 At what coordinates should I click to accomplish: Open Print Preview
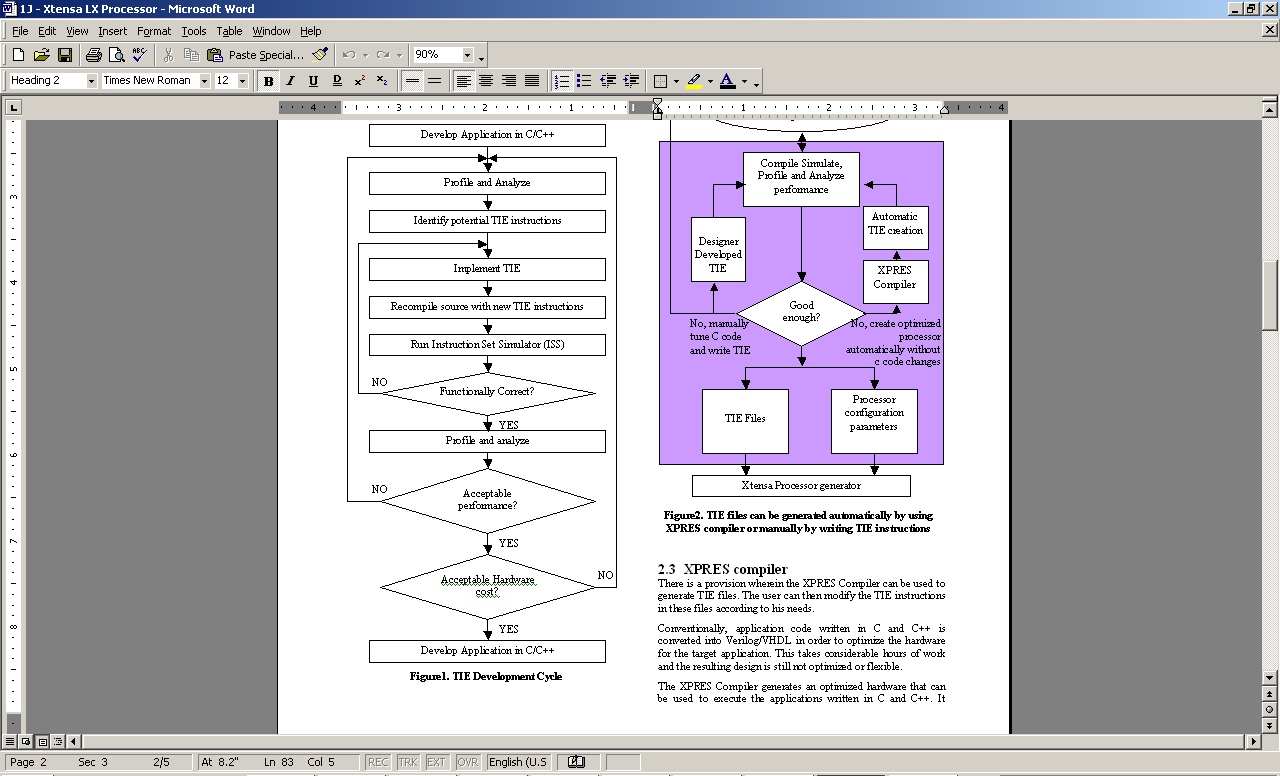(116, 55)
